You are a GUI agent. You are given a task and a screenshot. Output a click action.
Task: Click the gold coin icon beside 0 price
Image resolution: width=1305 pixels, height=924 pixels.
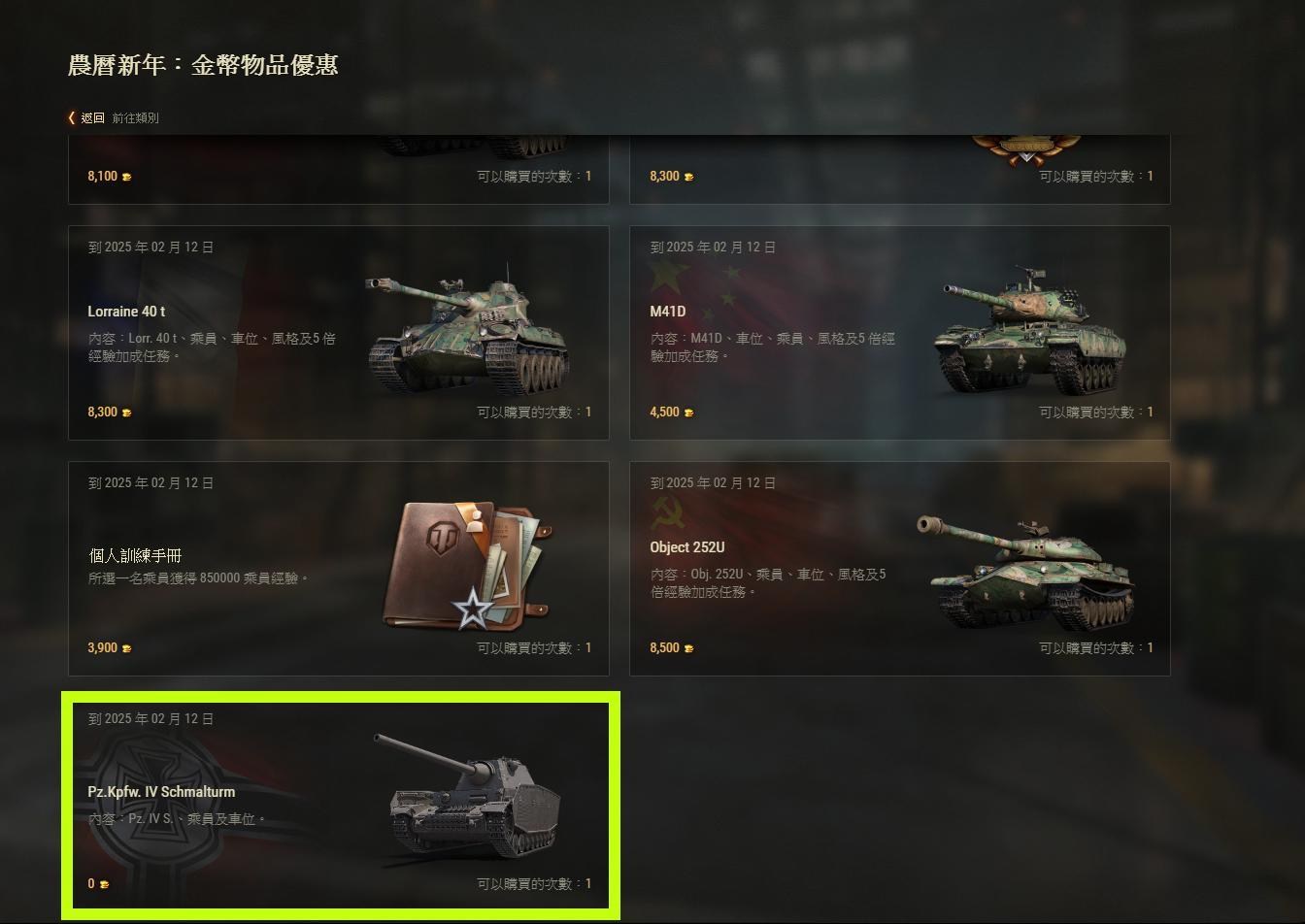(x=104, y=884)
